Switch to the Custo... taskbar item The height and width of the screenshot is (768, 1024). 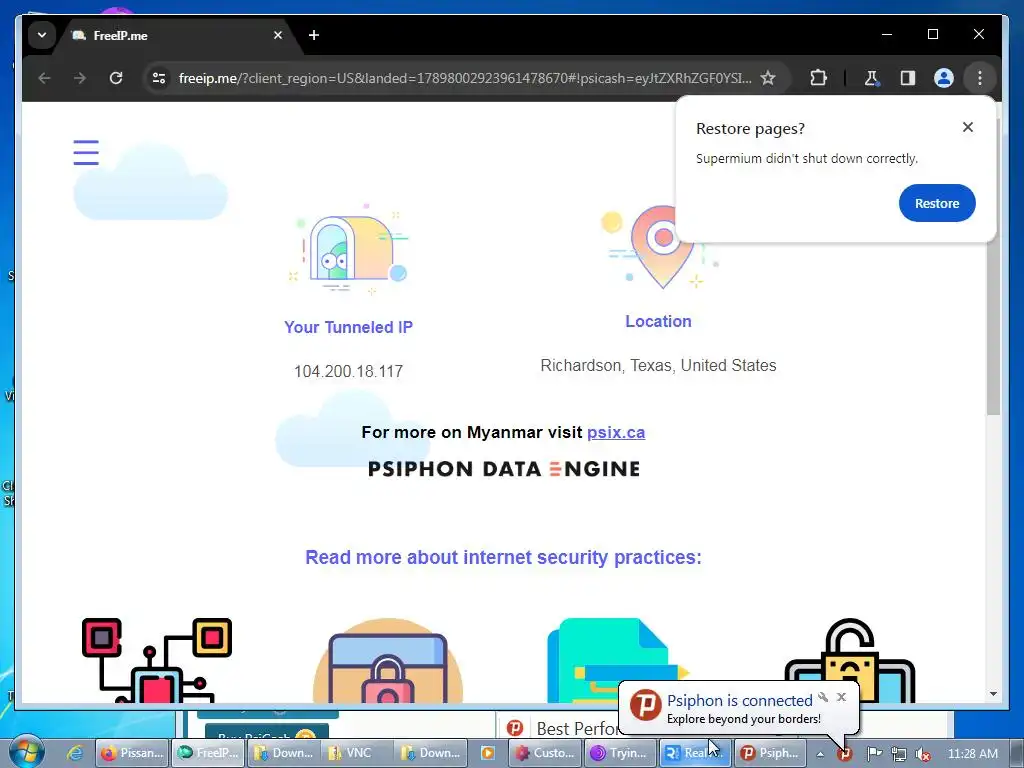tap(546, 753)
